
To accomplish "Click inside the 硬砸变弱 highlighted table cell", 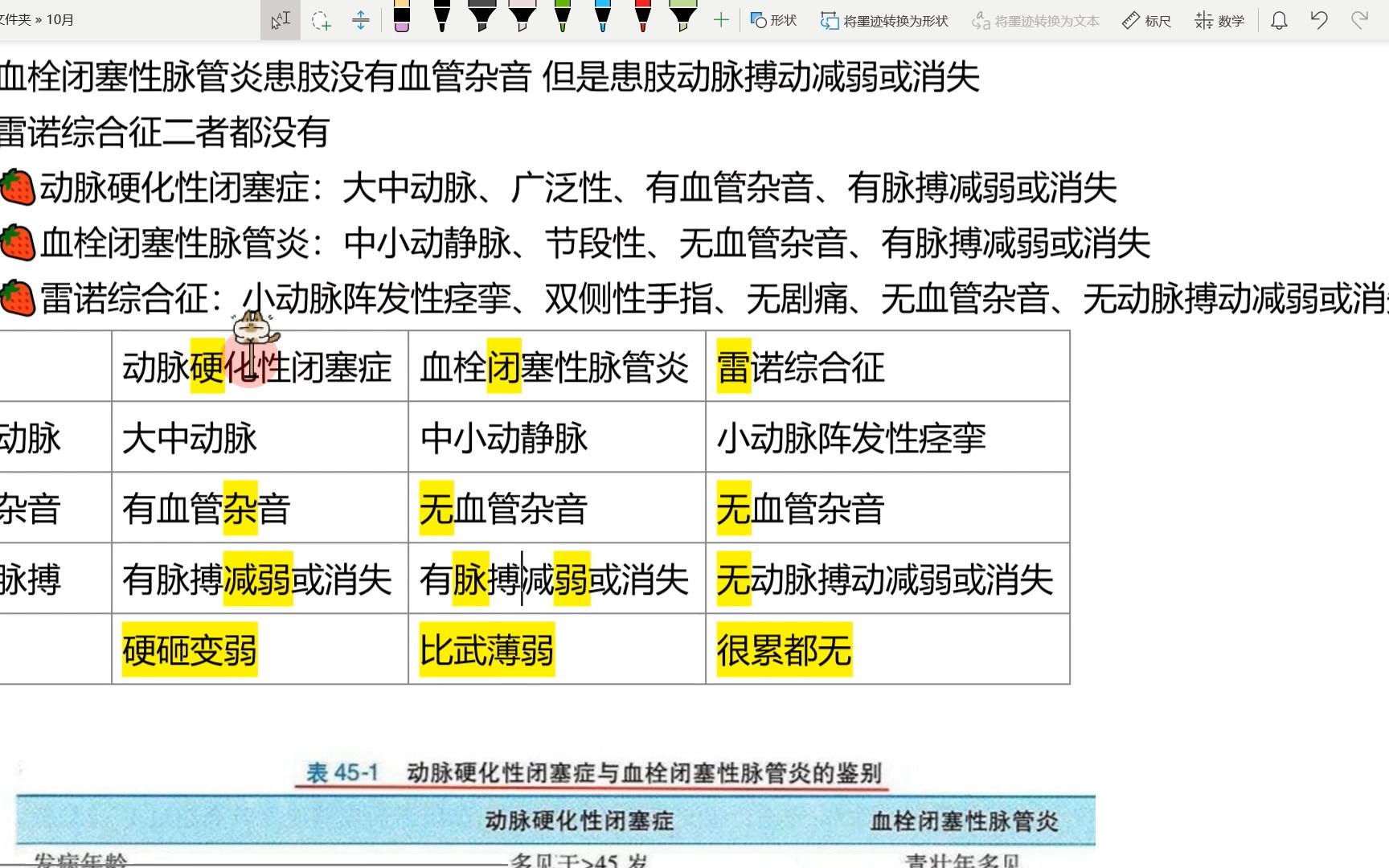I will [x=189, y=649].
